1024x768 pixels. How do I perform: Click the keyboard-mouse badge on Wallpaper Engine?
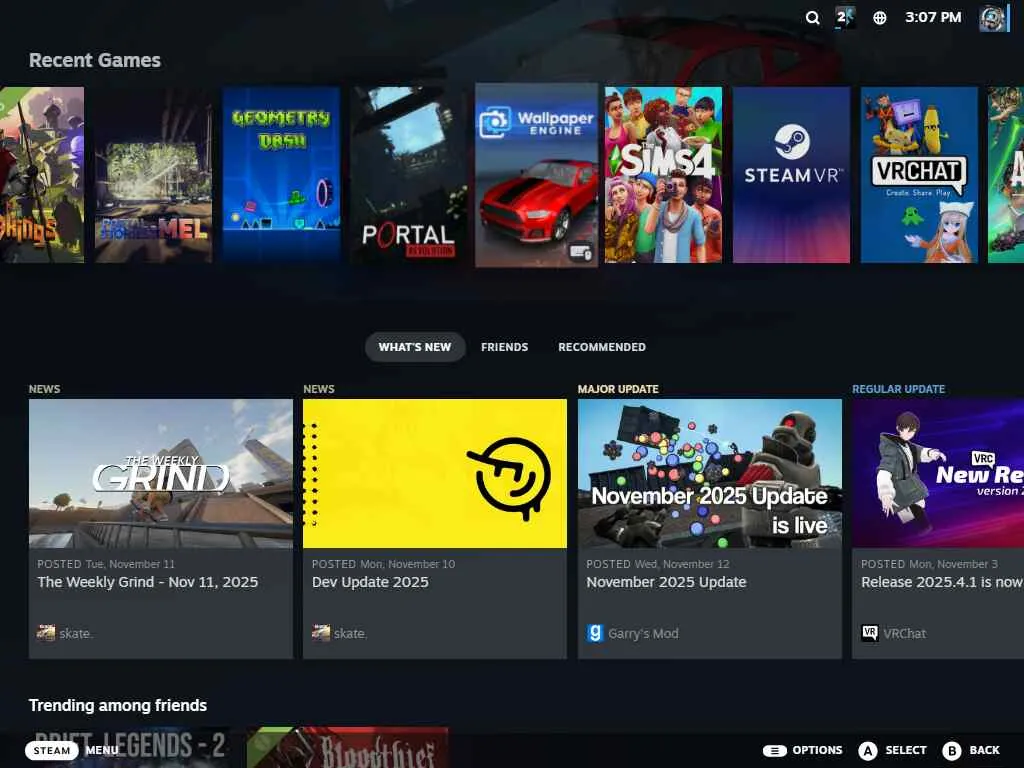580,251
